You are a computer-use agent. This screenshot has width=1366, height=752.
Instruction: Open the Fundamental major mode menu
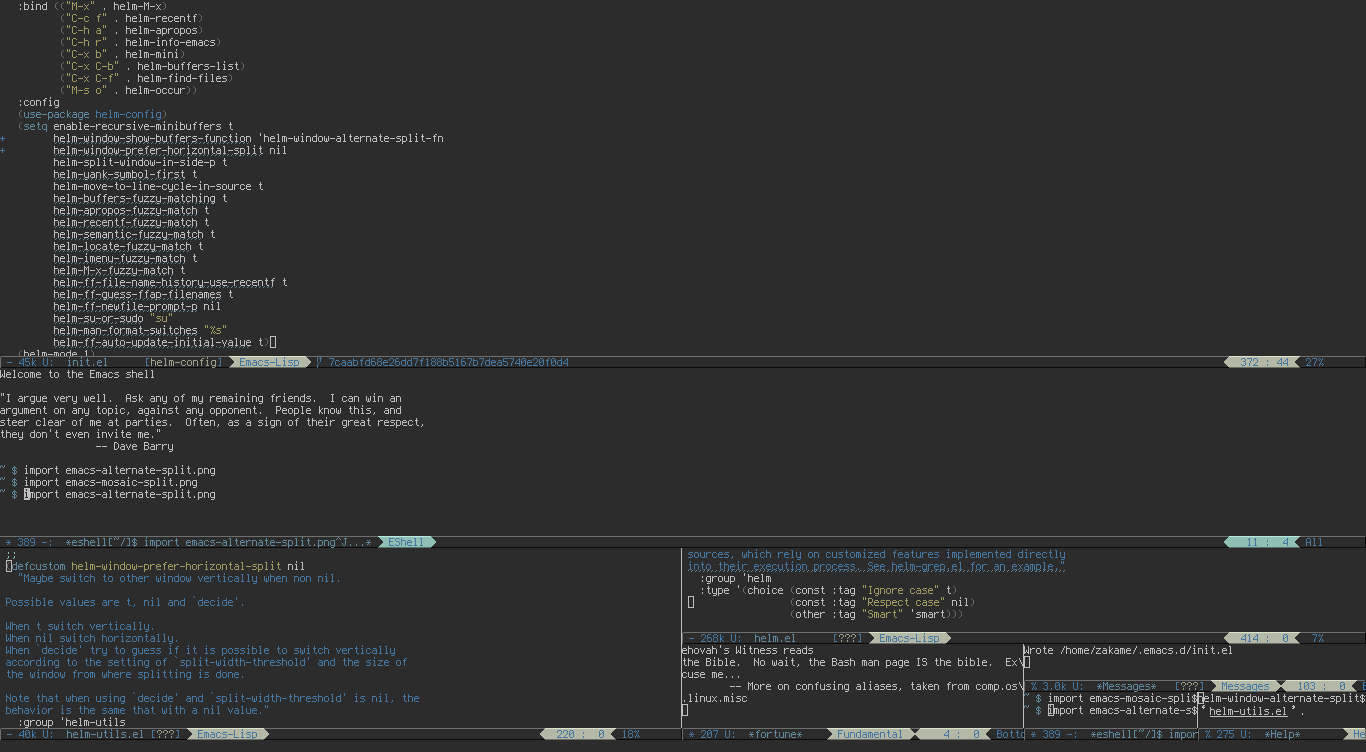[869, 734]
